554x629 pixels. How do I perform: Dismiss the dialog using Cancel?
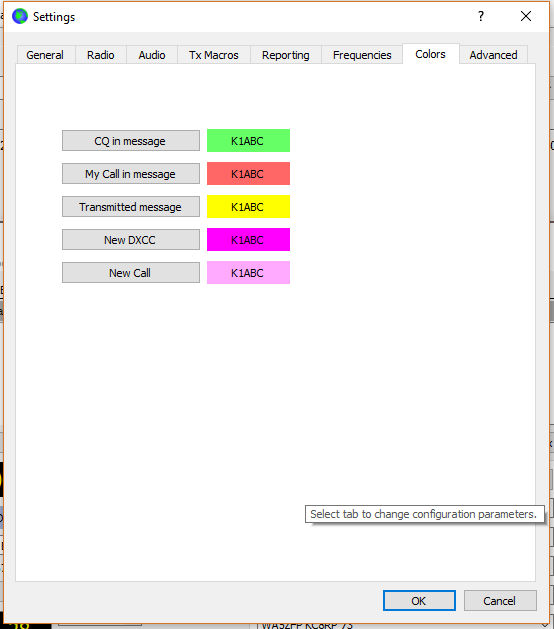tap(500, 601)
